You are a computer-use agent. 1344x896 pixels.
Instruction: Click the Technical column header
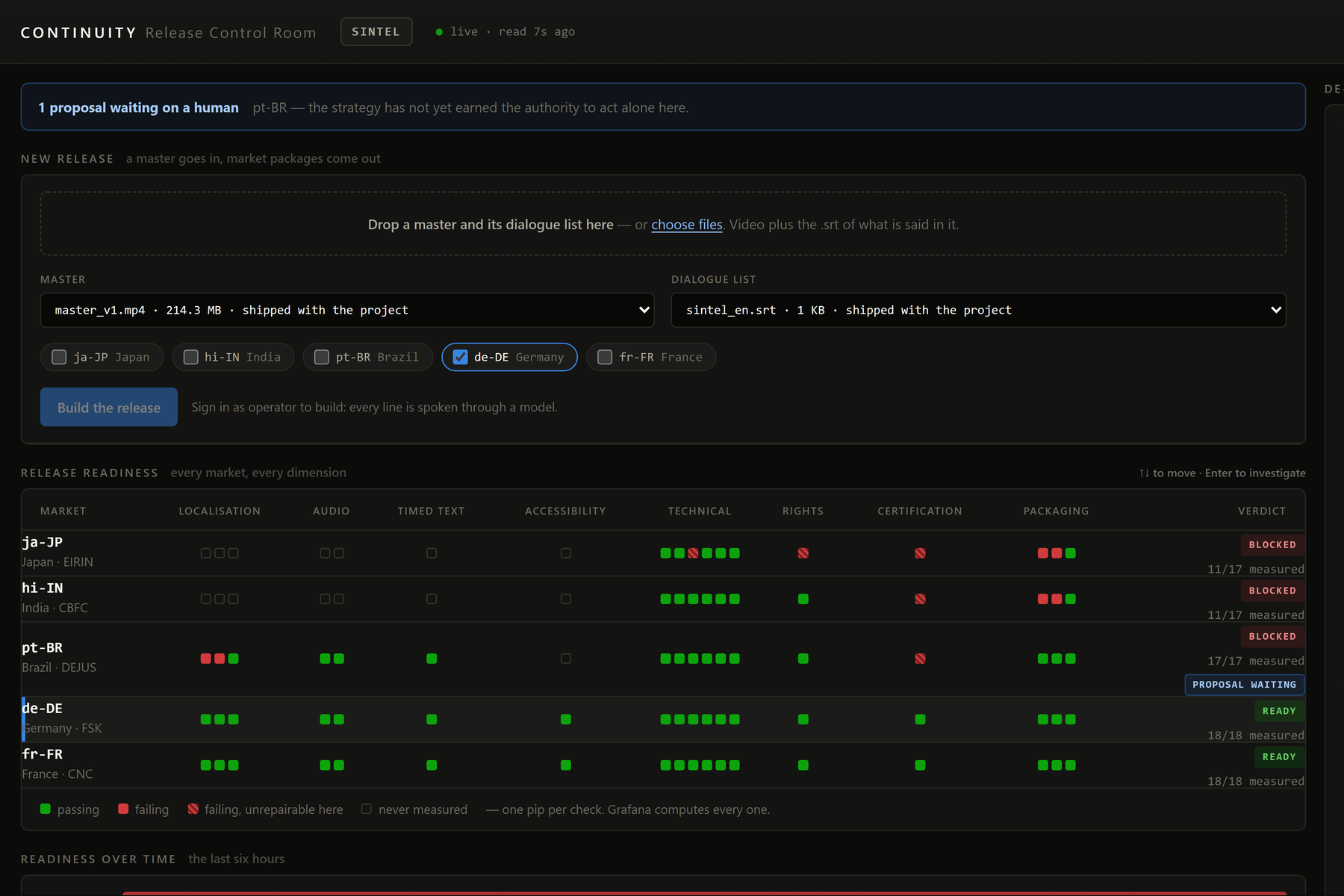700,511
